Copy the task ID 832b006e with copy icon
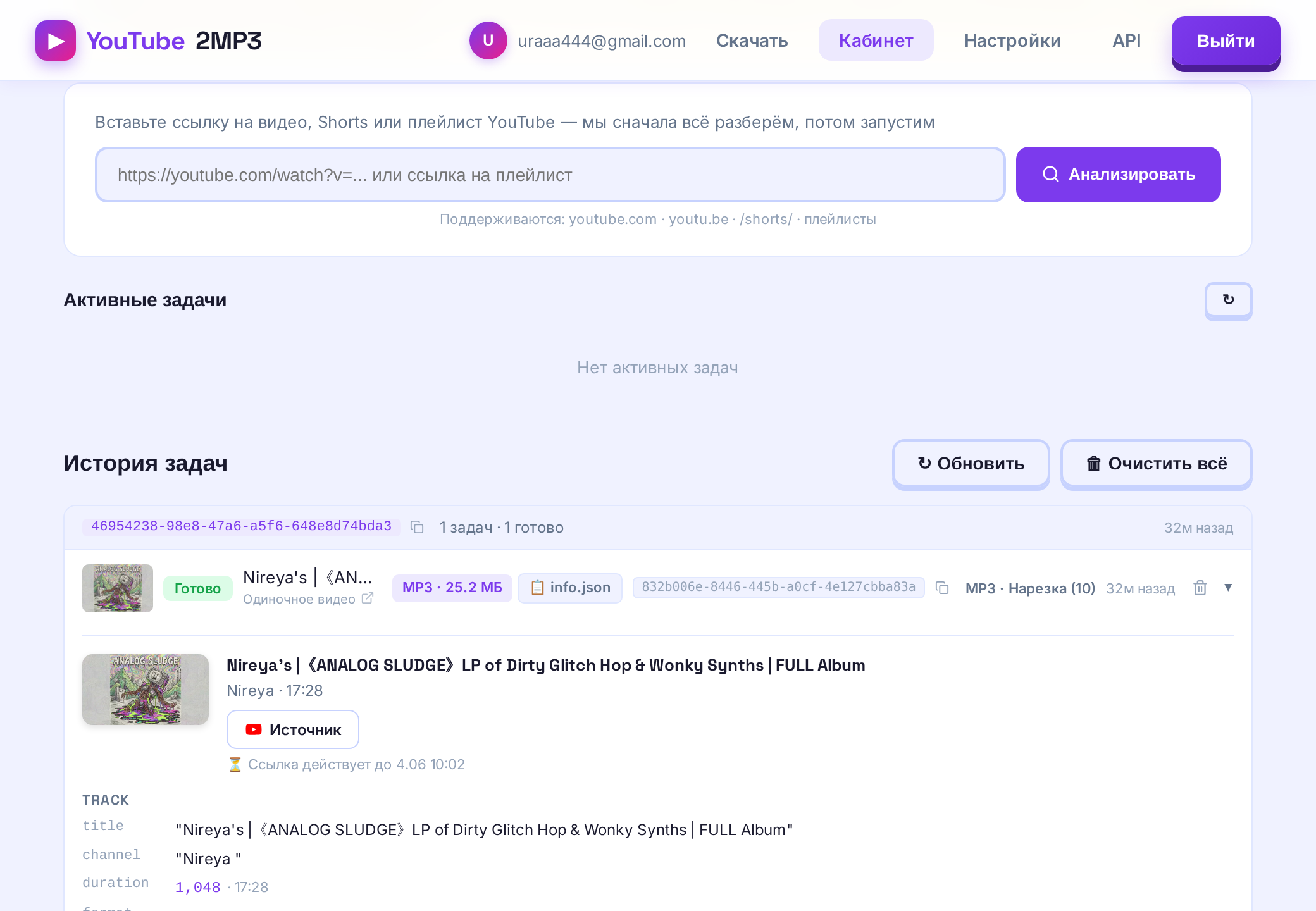This screenshot has height=911, width=1316. pyautogui.click(x=942, y=588)
